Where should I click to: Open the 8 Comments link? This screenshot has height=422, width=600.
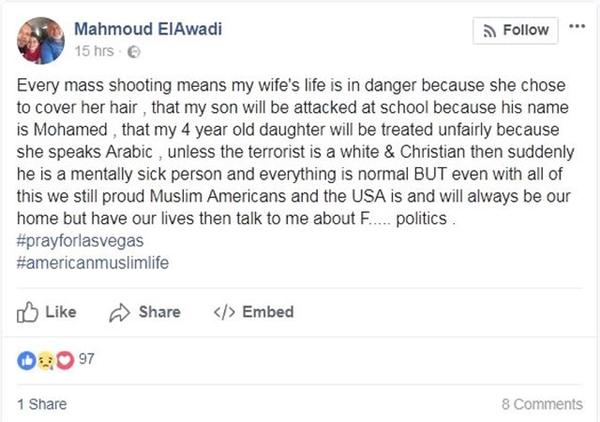click(x=542, y=404)
